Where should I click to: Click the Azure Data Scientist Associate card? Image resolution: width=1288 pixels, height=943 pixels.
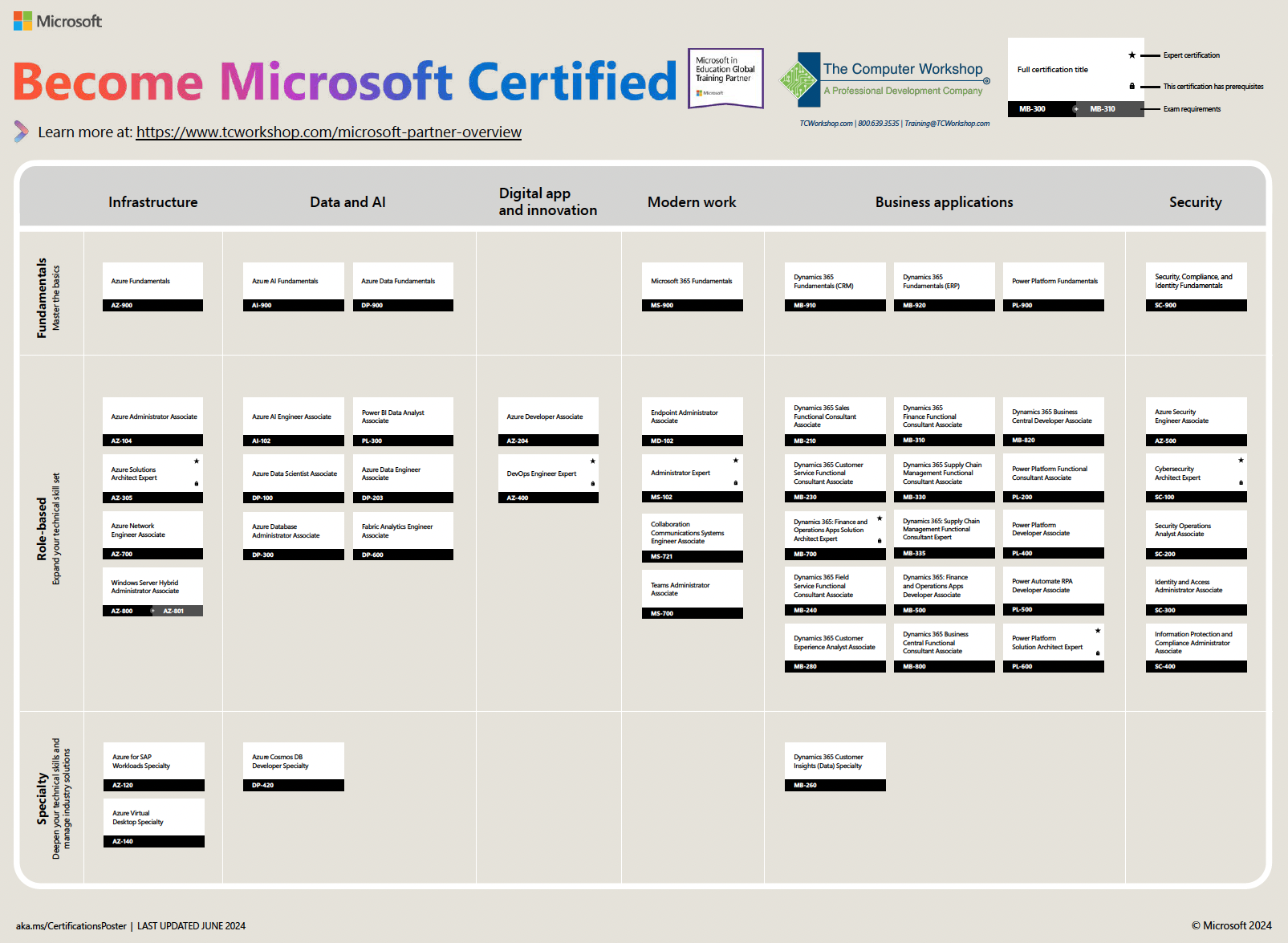[294, 479]
